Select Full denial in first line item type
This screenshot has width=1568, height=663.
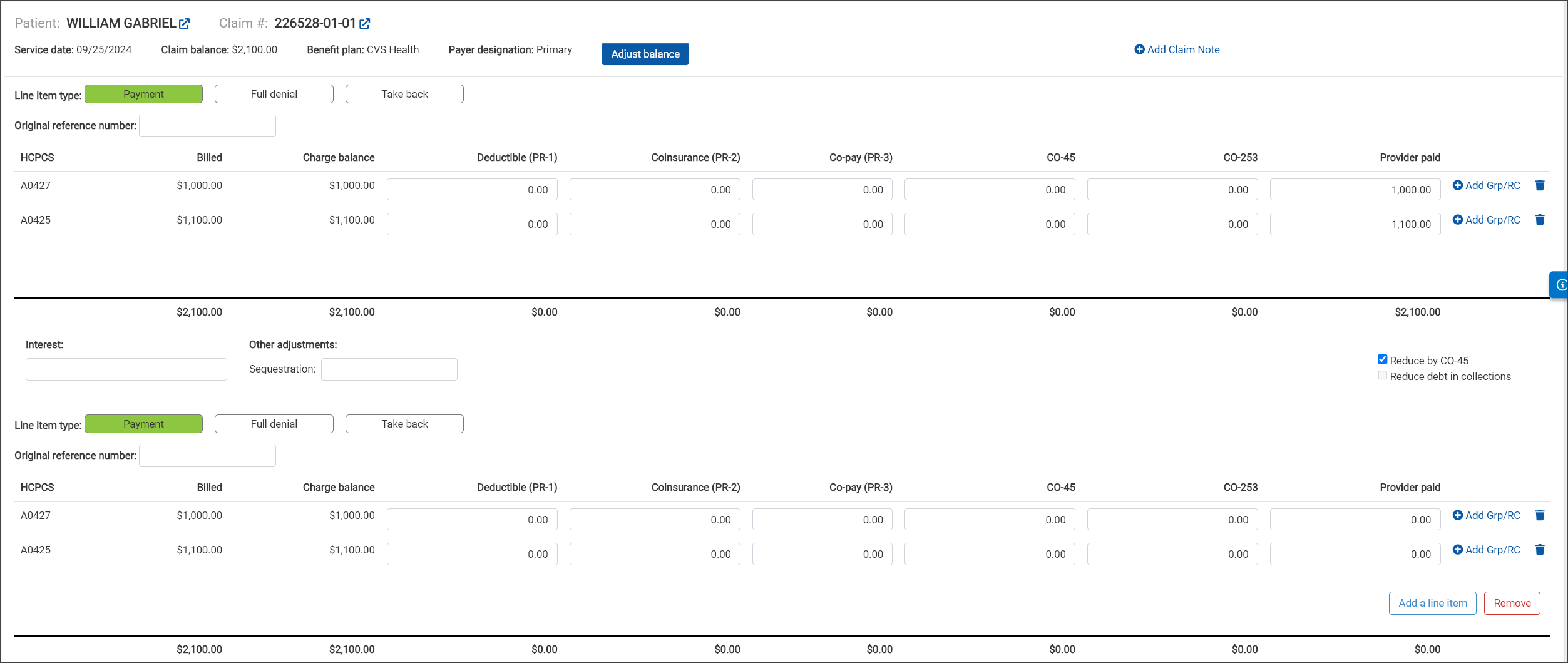[x=274, y=94]
